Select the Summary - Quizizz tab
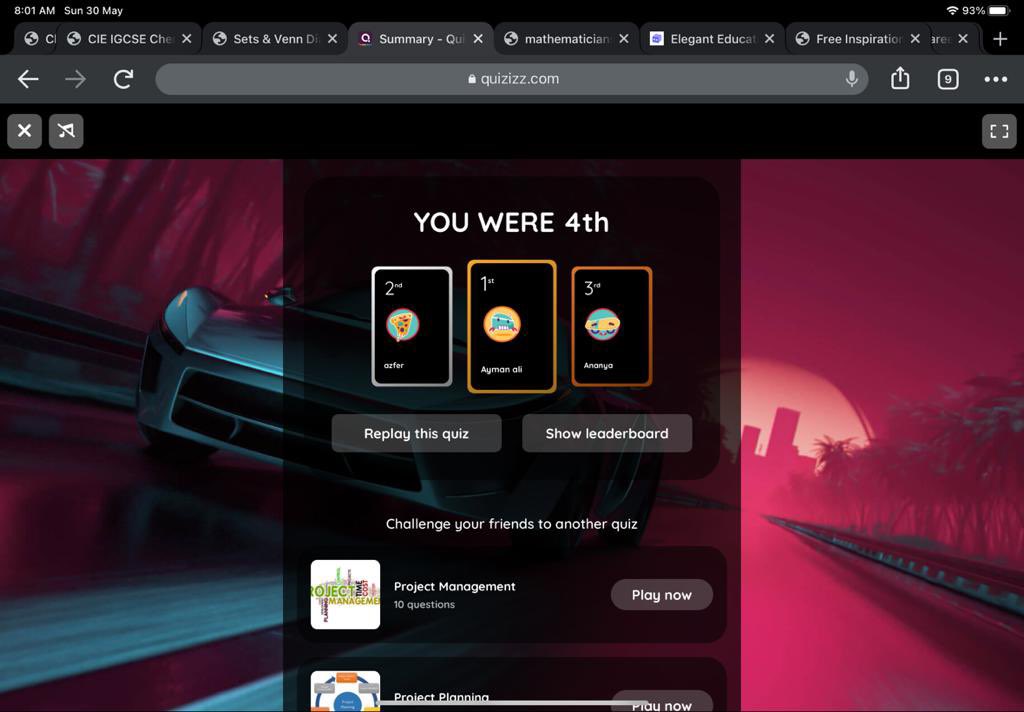1024x712 pixels. click(421, 39)
